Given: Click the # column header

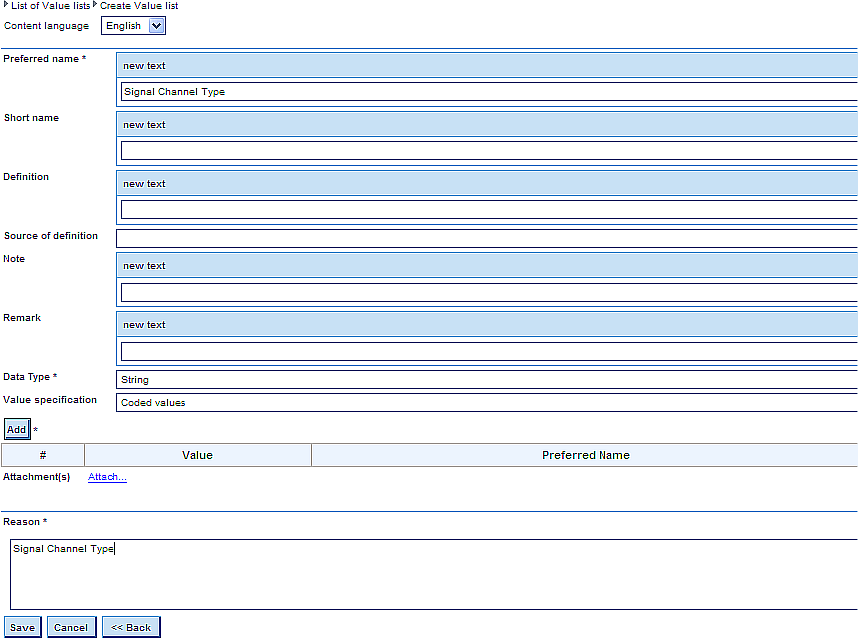Looking at the screenshot, I should 43,455.
